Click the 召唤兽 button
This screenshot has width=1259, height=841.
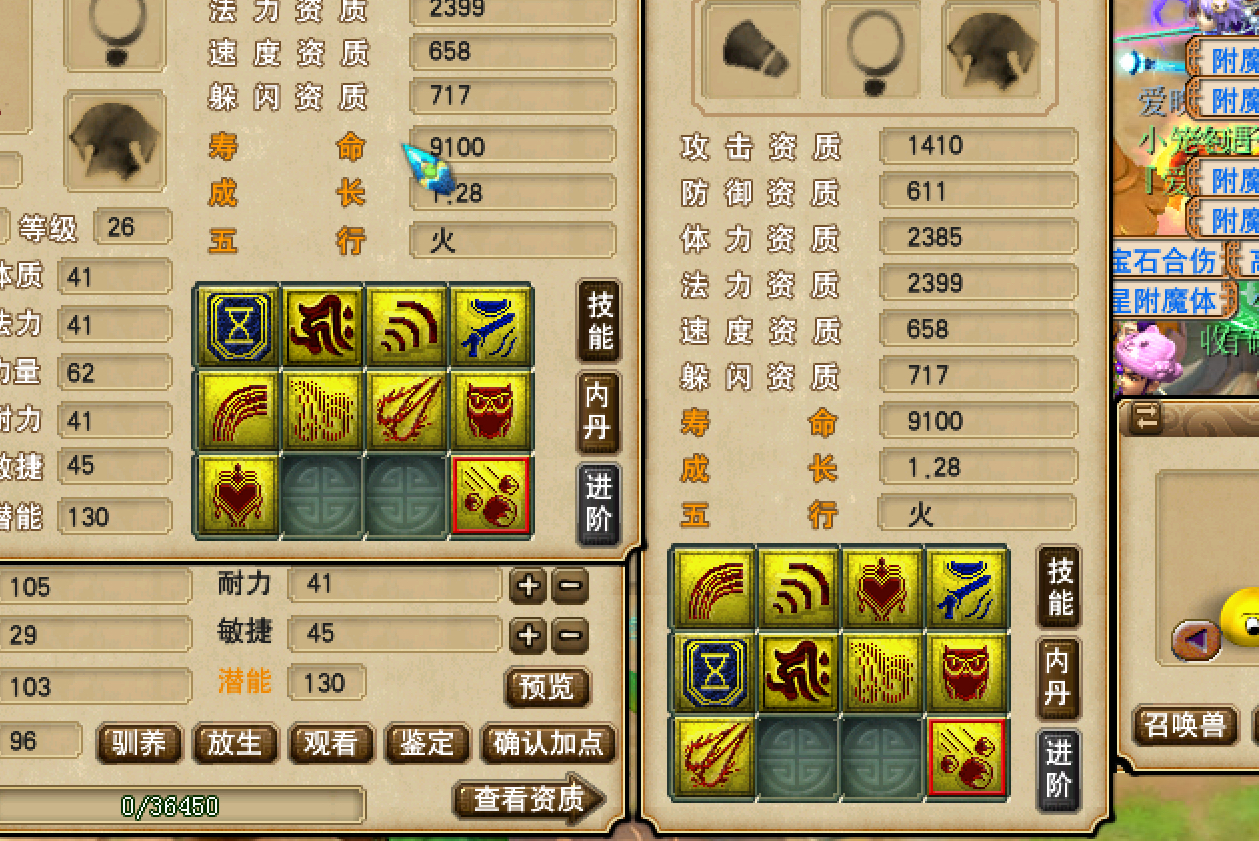coord(1185,725)
